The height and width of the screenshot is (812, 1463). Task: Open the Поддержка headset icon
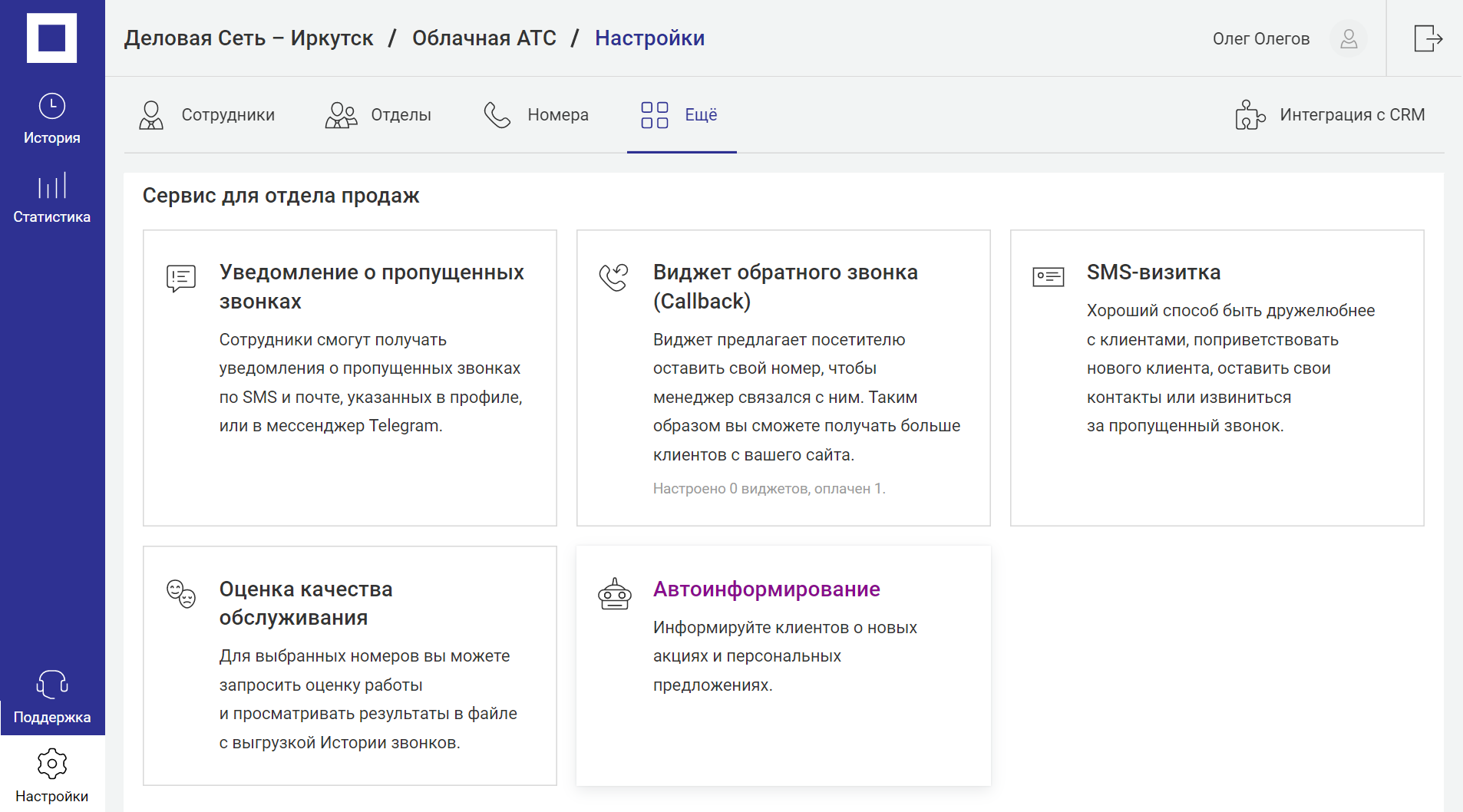52,684
